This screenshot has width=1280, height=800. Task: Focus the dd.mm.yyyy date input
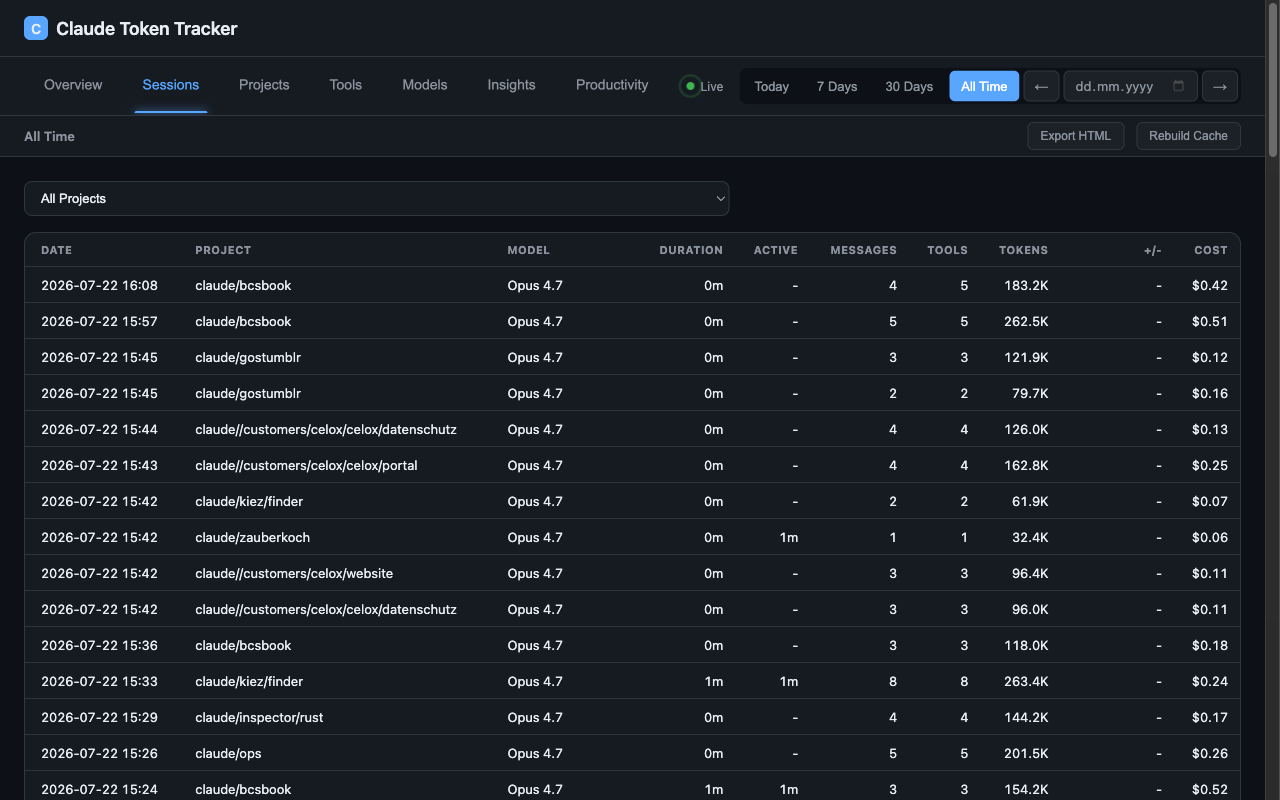point(1130,86)
